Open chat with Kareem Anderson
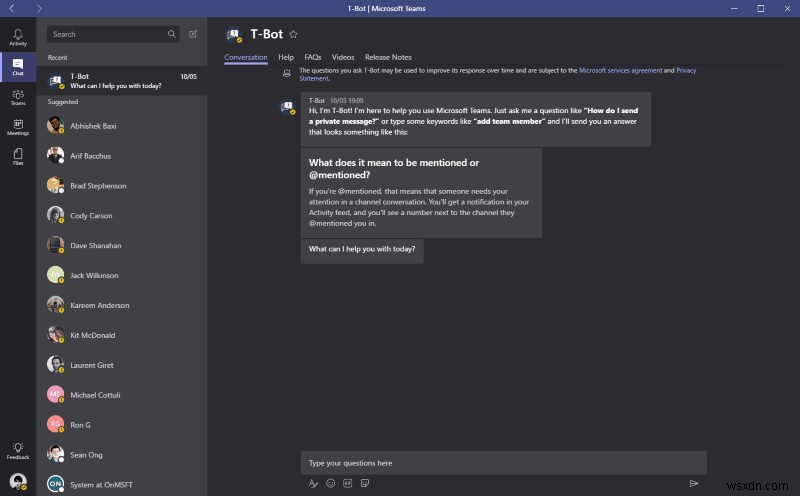The image size is (800, 496). pyautogui.click(x=122, y=305)
